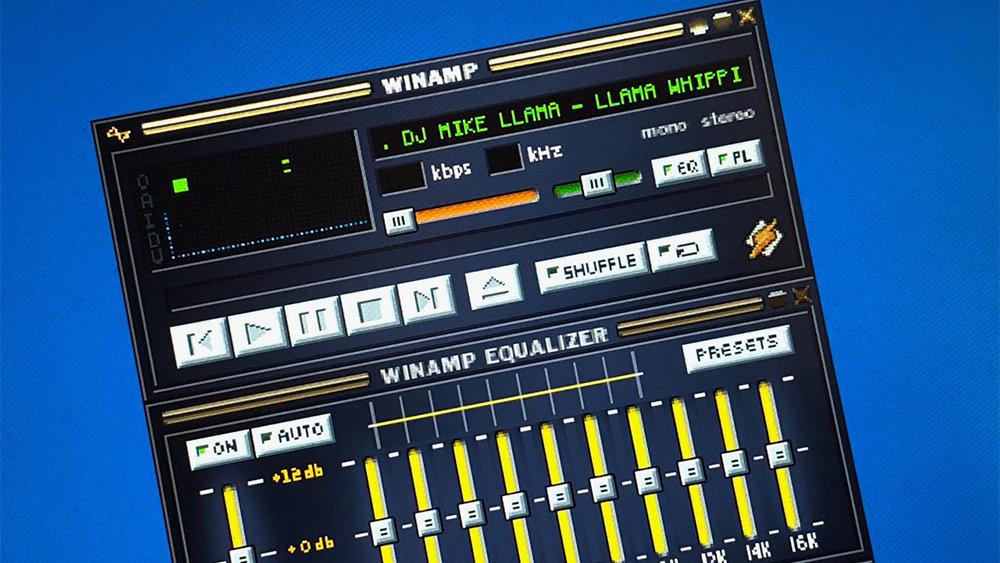Toggle the EQ window button
The width and height of the screenshot is (1000, 563).
coord(680,168)
